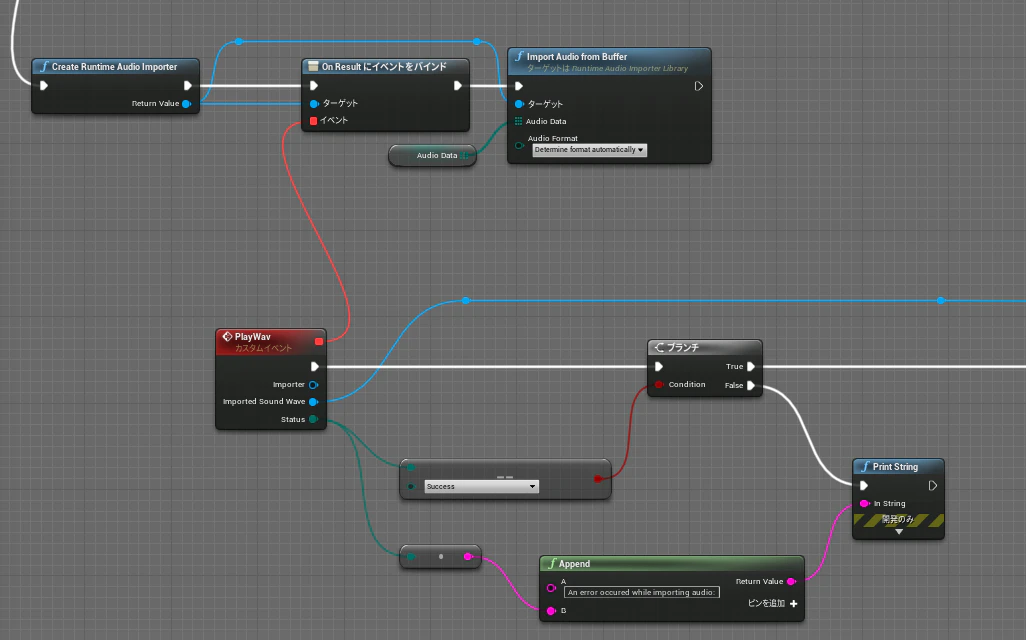Open the Success enum dropdown
Screen dimensions: 1026x640
[482, 486]
